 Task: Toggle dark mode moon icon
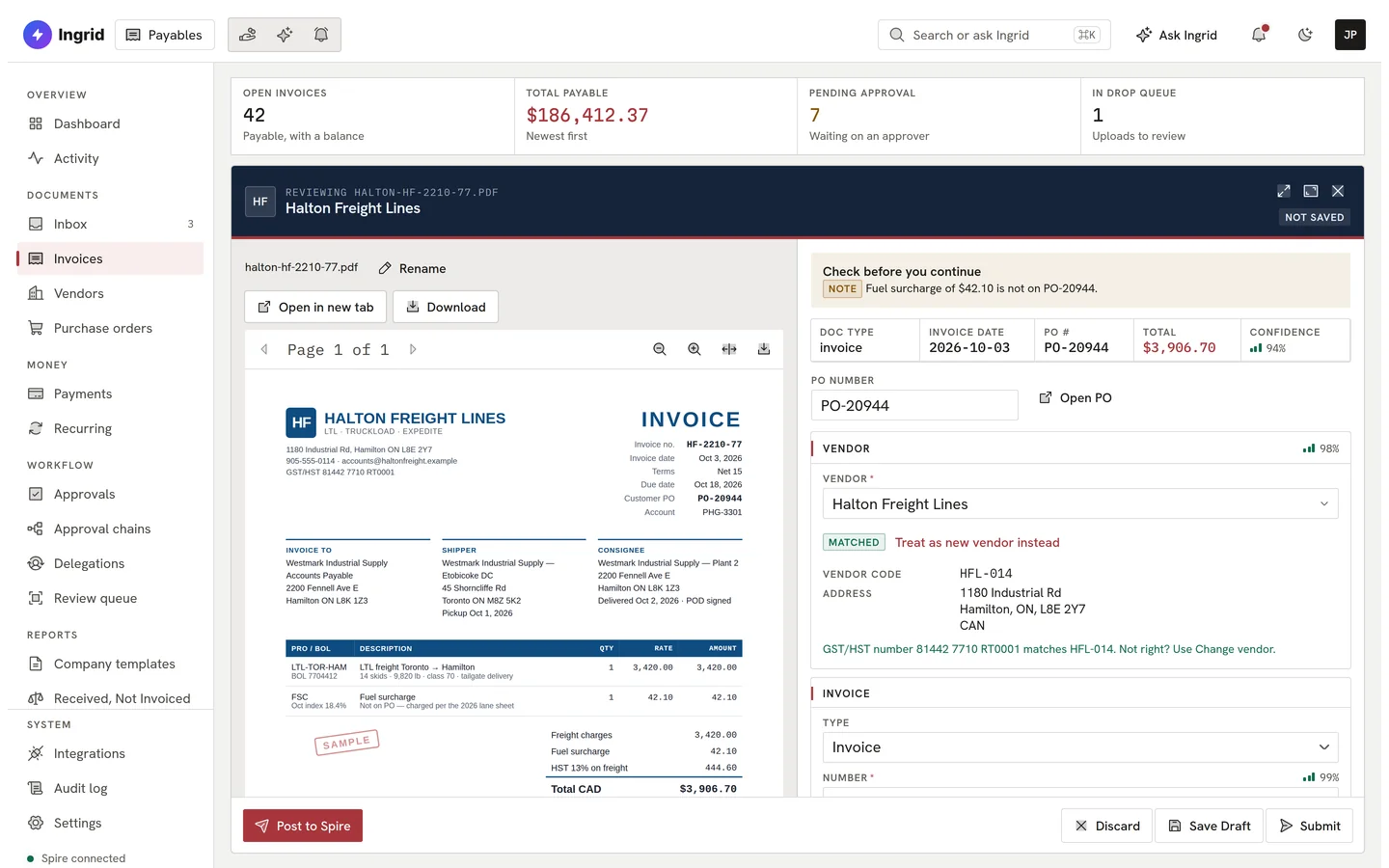1305,35
